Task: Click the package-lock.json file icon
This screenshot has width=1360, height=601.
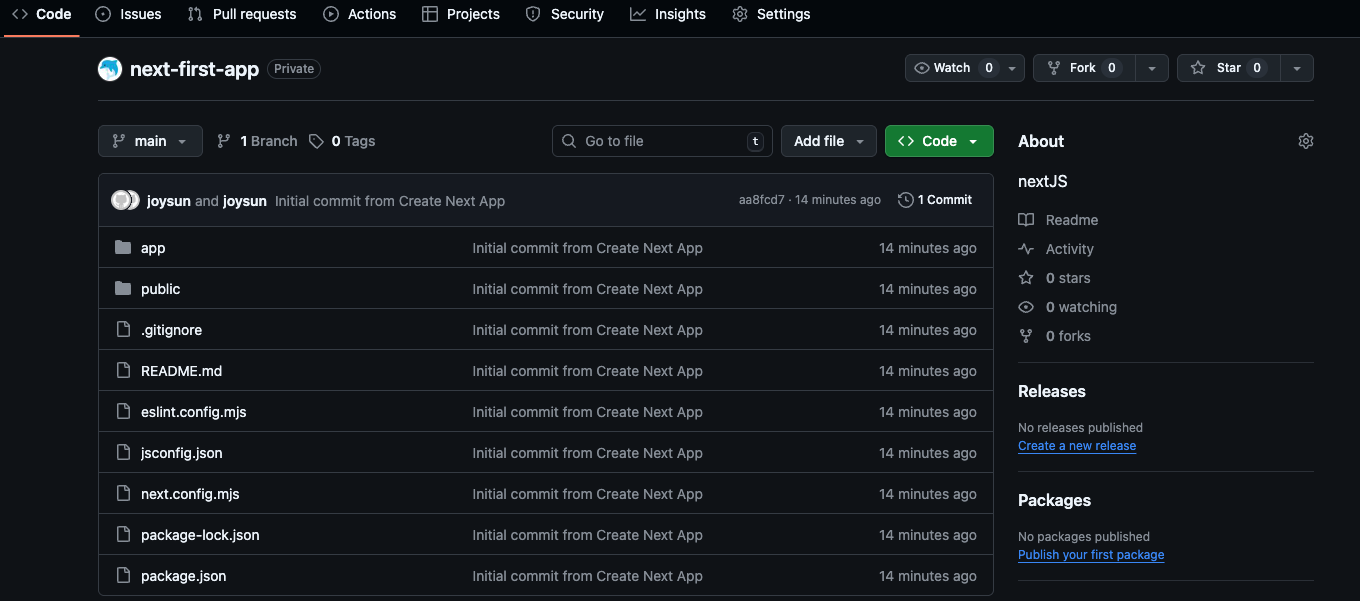Action: pyautogui.click(x=123, y=535)
